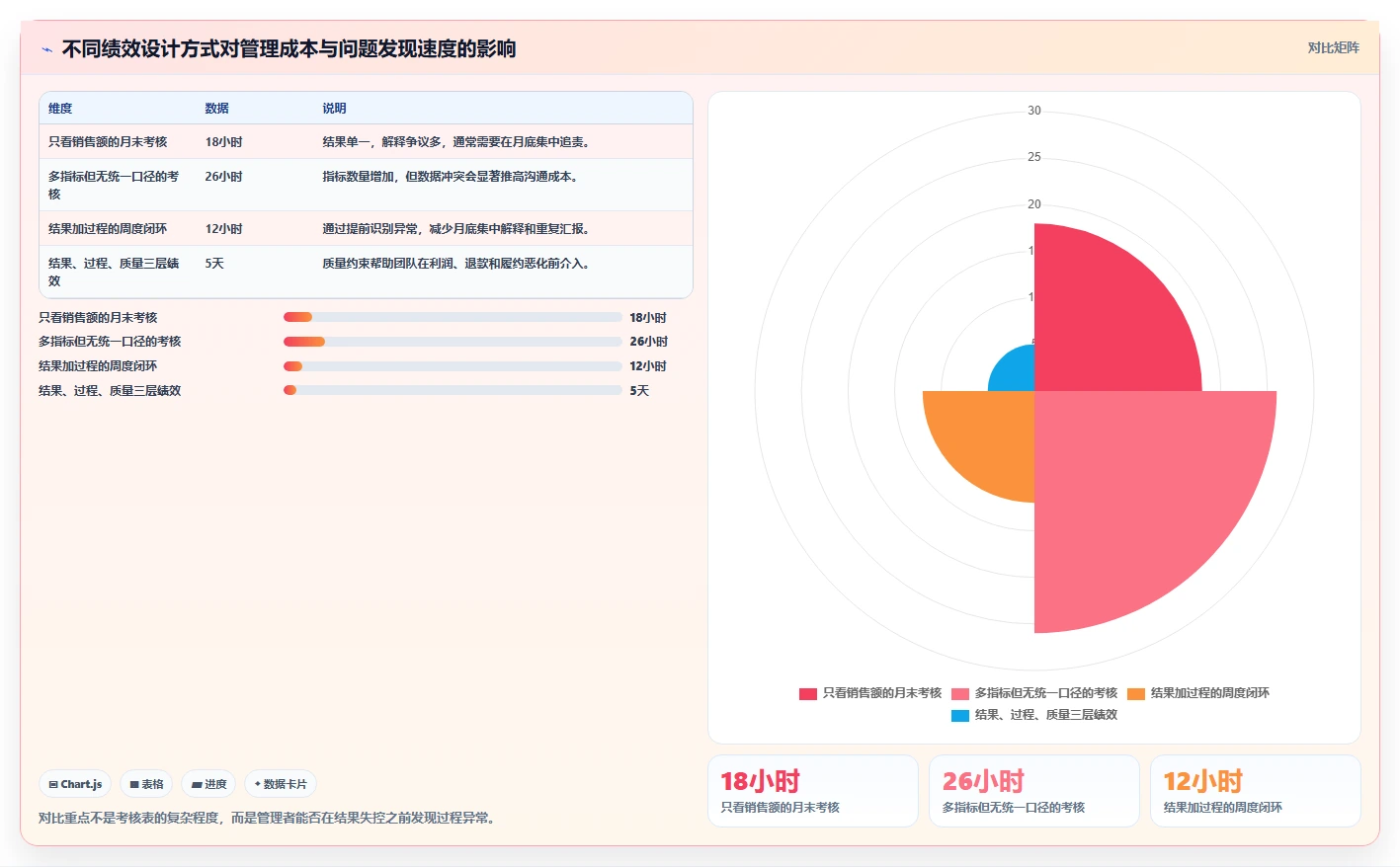
Task: Toggle legend swatch 结果加过程的周度闭环
Action: click(1136, 693)
